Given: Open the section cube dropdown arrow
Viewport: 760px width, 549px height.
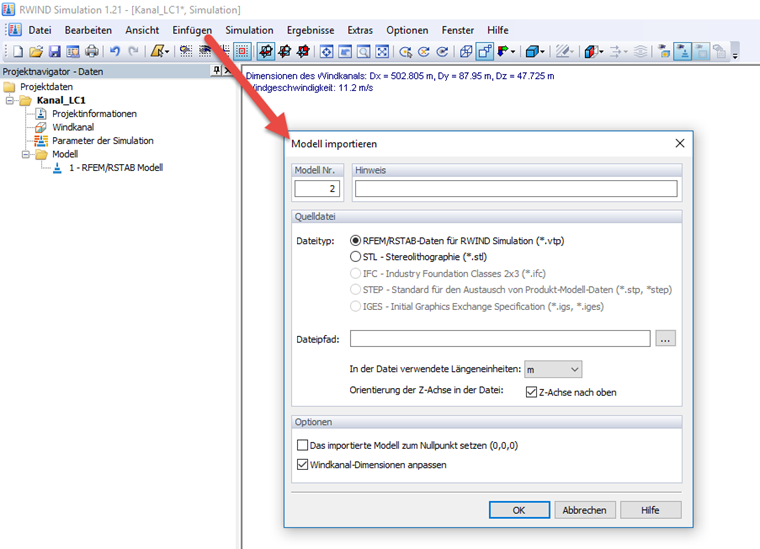Looking at the screenshot, I should [x=602, y=51].
